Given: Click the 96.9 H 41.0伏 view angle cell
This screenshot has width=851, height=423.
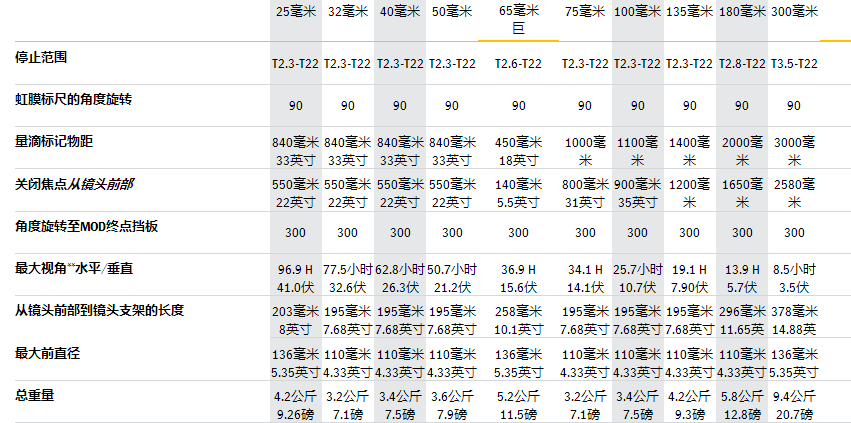Looking at the screenshot, I should pyautogui.click(x=295, y=278).
